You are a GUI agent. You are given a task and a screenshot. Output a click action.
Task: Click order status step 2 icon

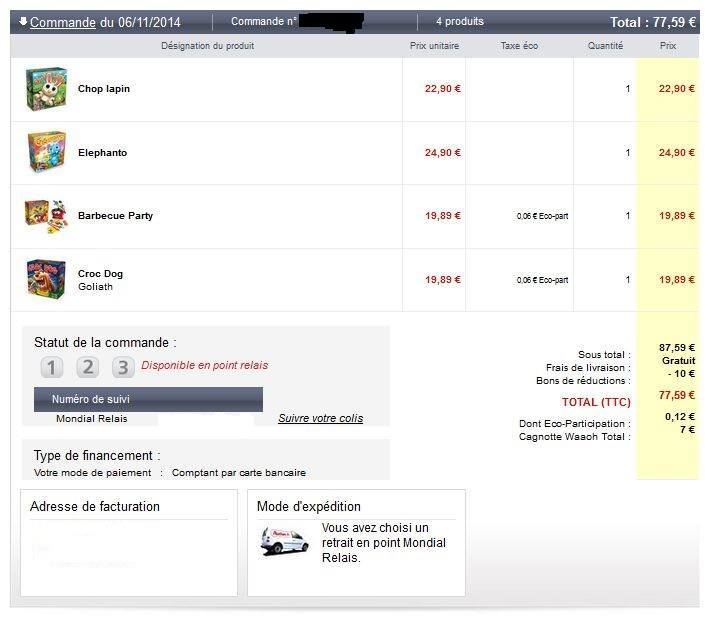(x=88, y=367)
